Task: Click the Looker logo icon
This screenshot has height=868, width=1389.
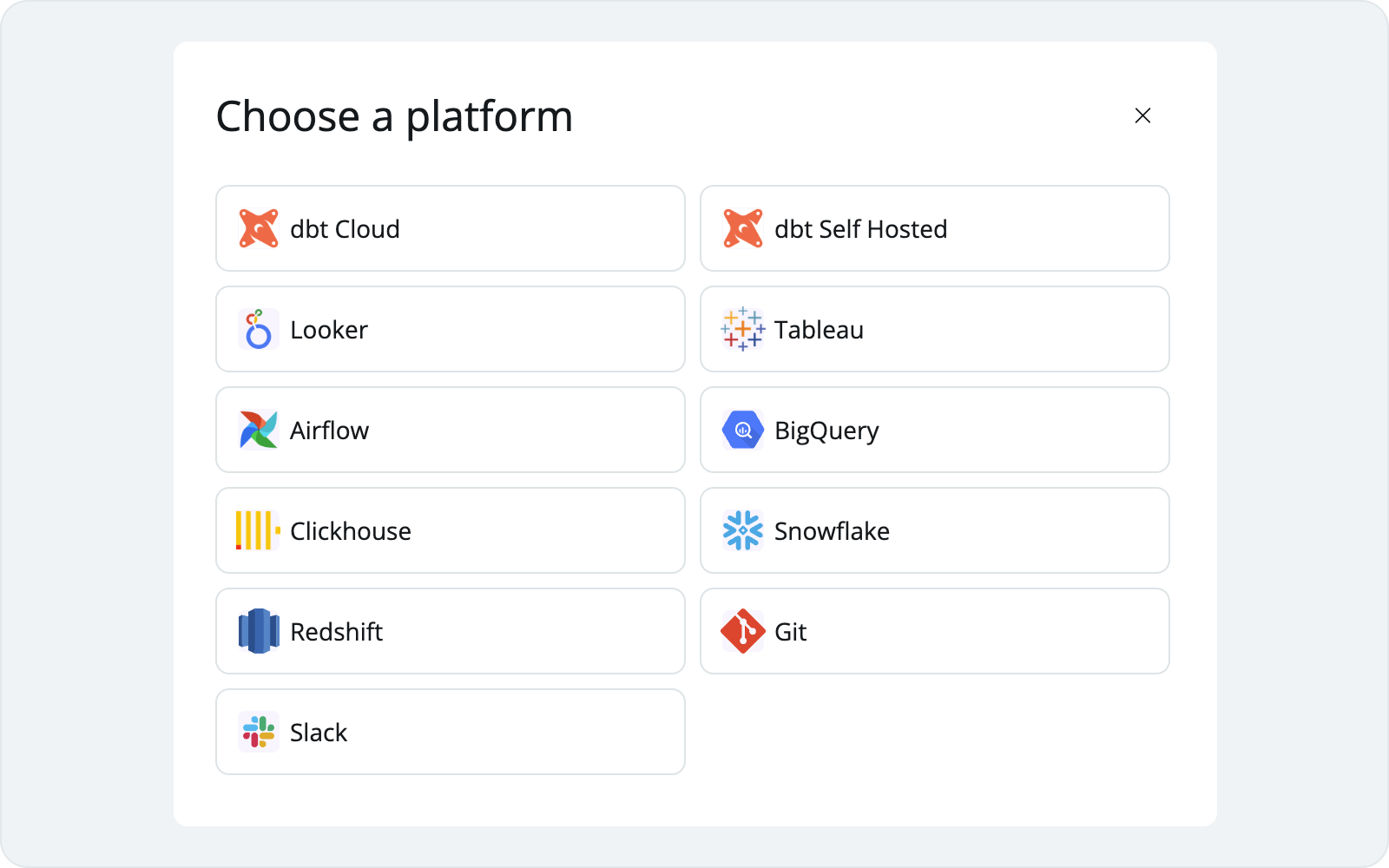Action: [257, 329]
